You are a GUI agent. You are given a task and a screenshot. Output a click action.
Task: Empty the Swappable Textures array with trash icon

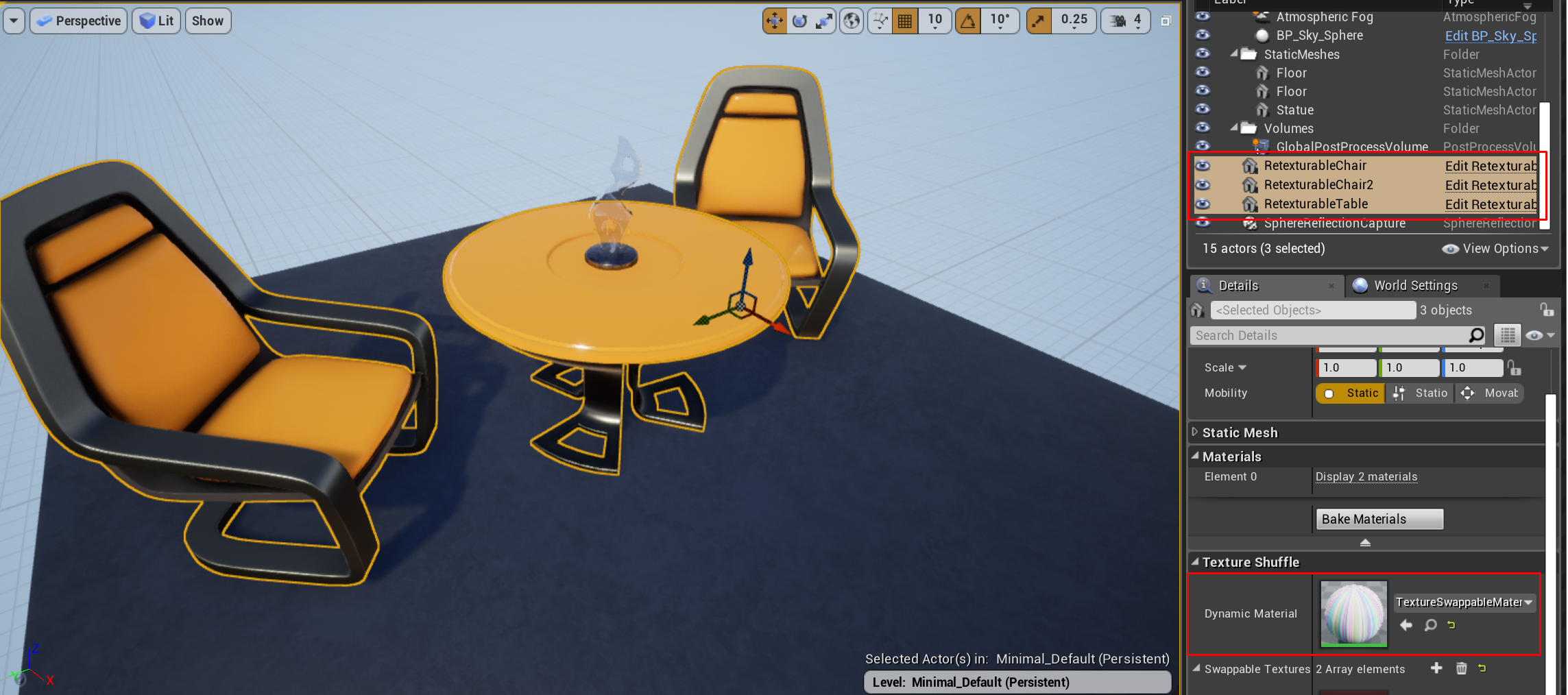coord(1461,668)
